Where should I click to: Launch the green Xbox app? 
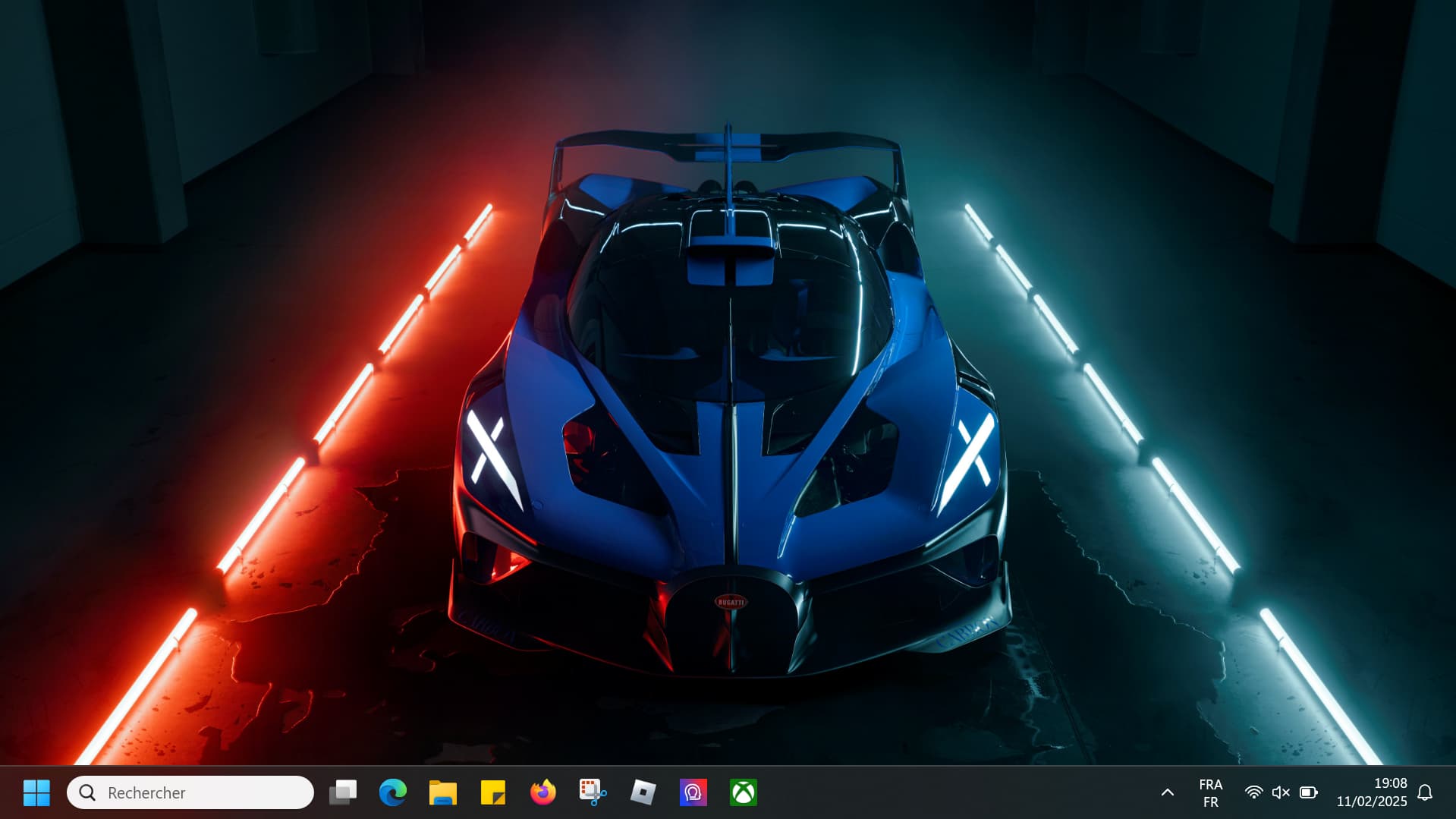point(743,792)
